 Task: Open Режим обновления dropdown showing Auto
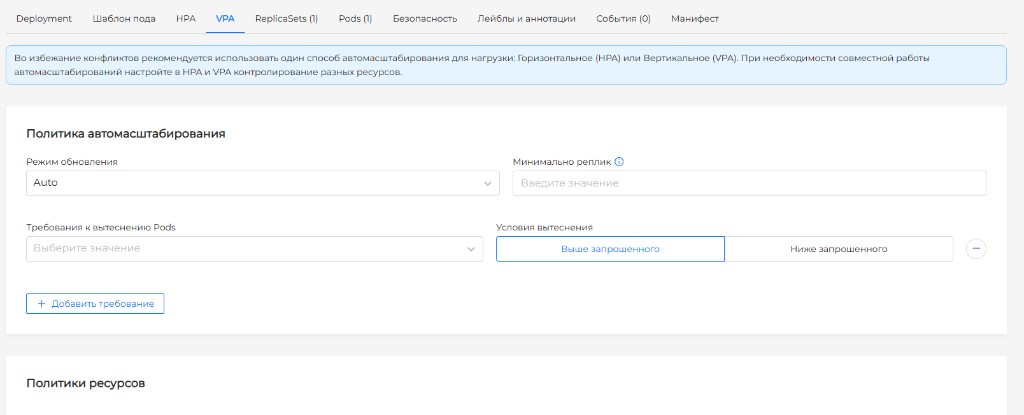pyautogui.click(x=263, y=183)
